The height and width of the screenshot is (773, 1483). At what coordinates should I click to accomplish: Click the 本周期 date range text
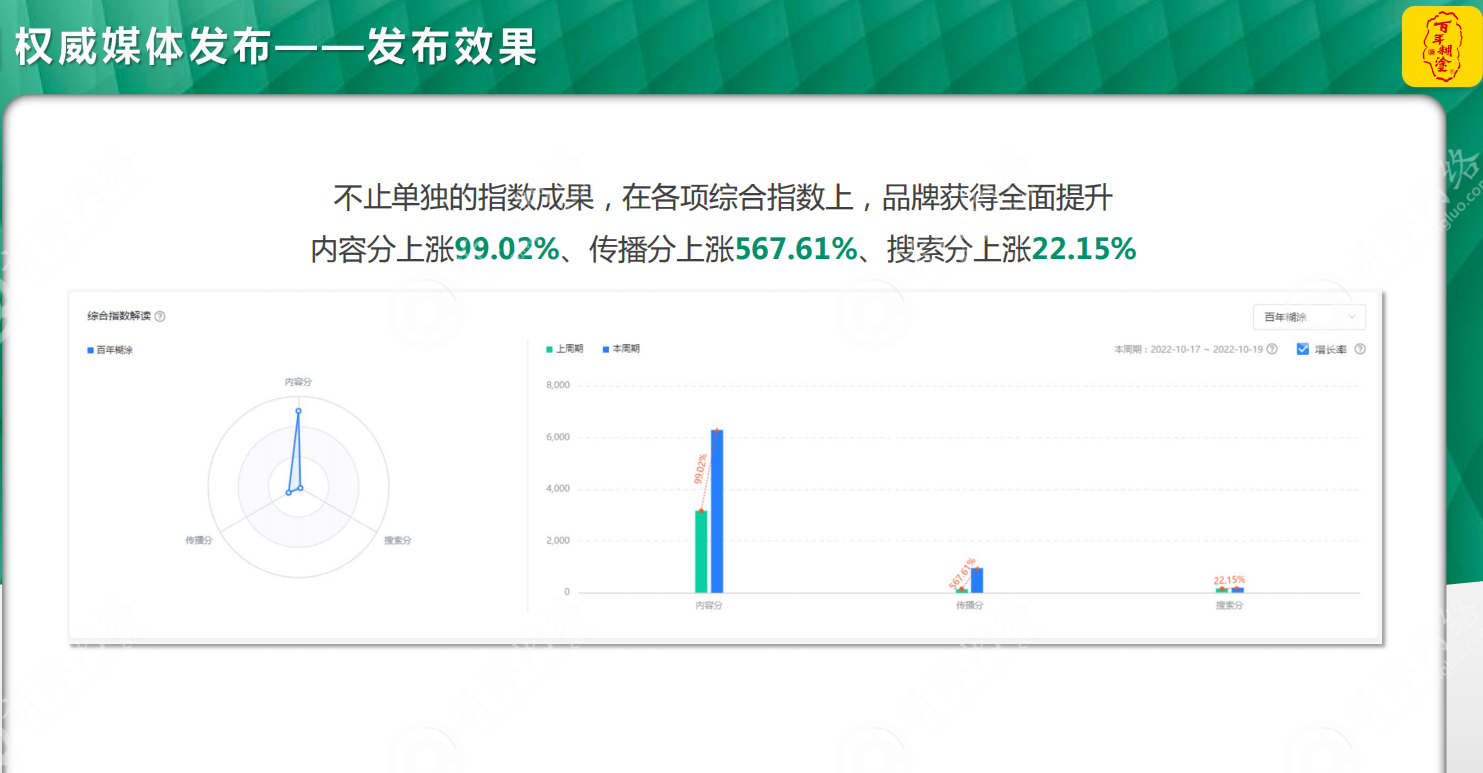1189,350
